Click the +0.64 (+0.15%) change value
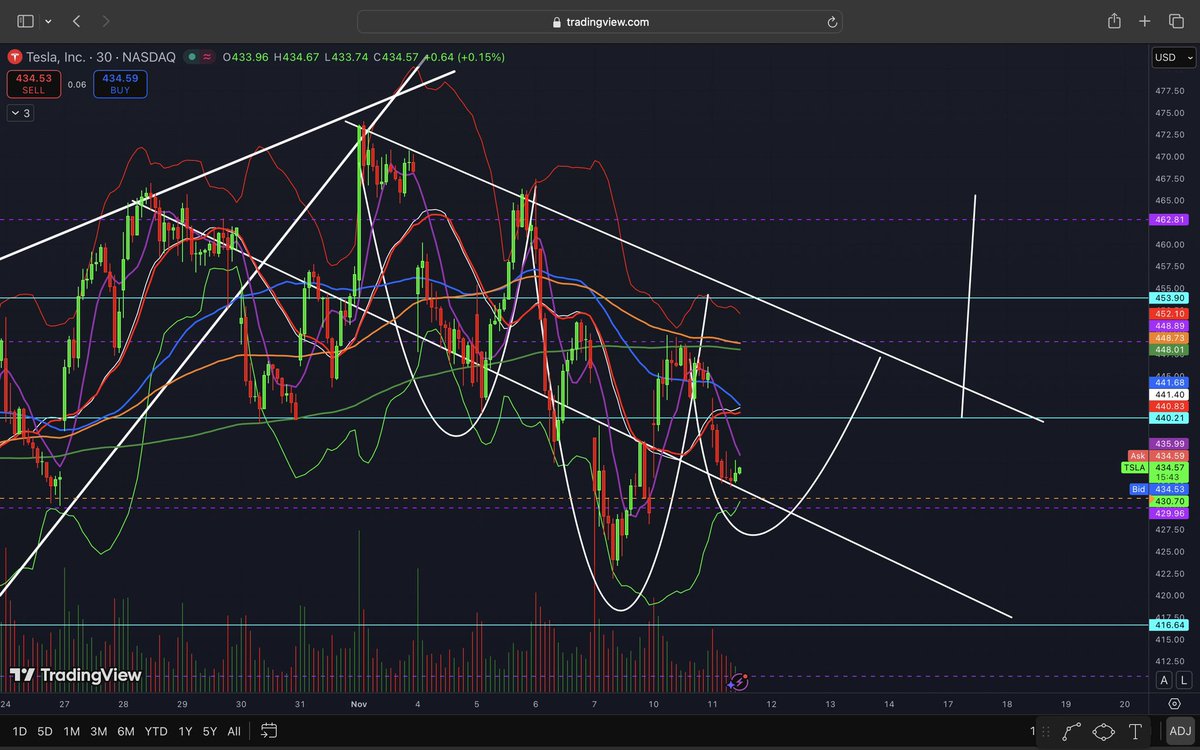Viewport: 1200px width, 750px height. pyautogui.click(x=463, y=57)
